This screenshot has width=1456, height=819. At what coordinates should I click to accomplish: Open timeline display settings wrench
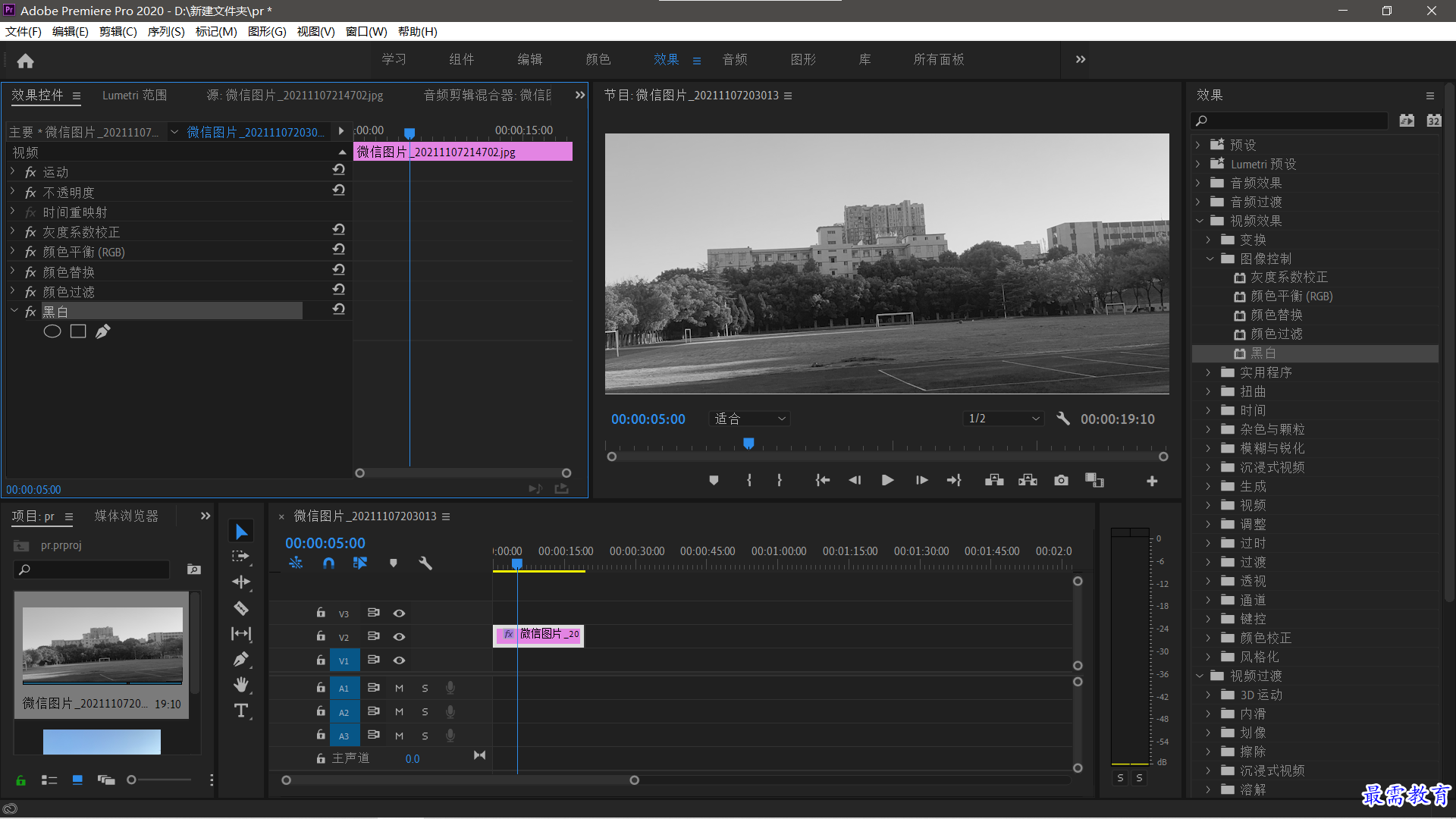pyautogui.click(x=425, y=563)
